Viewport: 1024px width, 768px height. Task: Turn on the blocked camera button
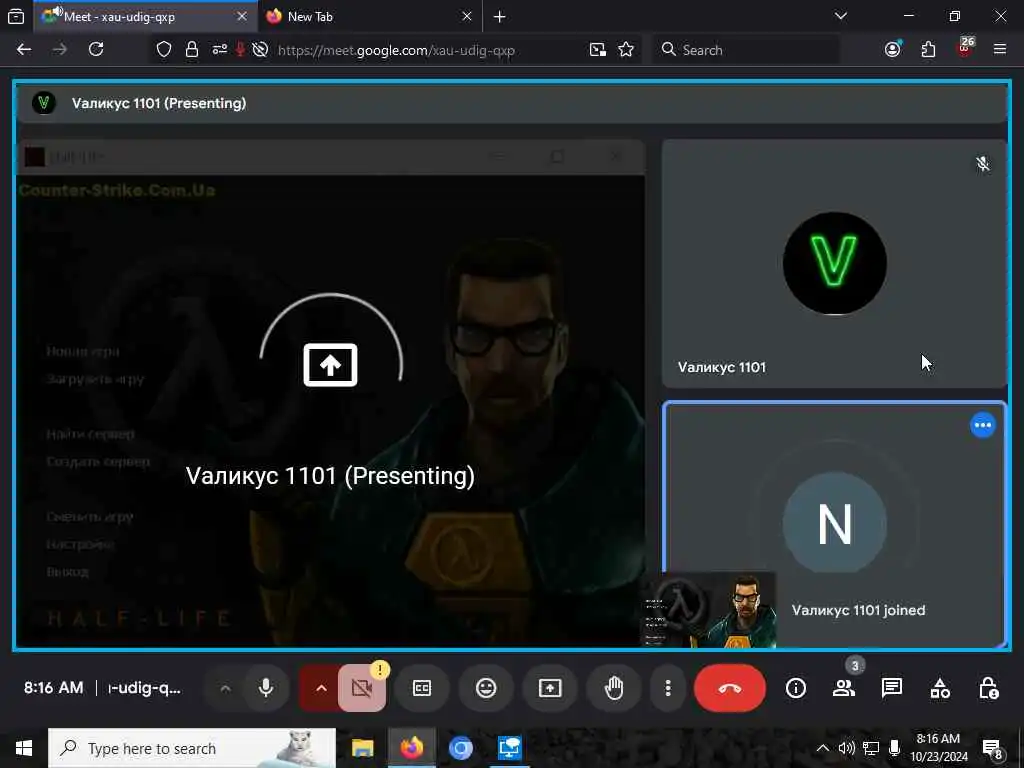(x=362, y=688)
